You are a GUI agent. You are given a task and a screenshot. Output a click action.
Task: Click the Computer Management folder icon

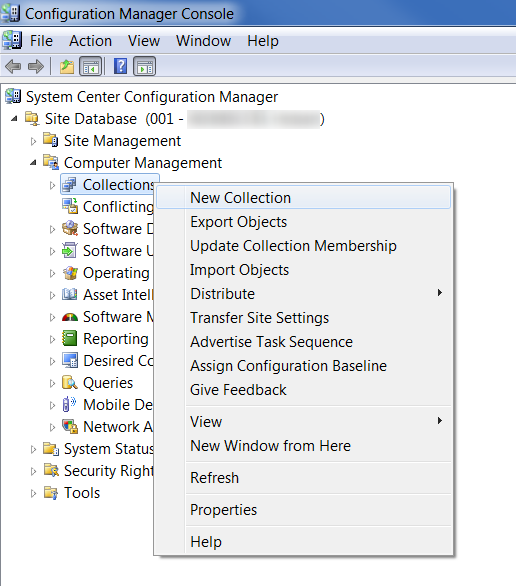tap(51, 162)
